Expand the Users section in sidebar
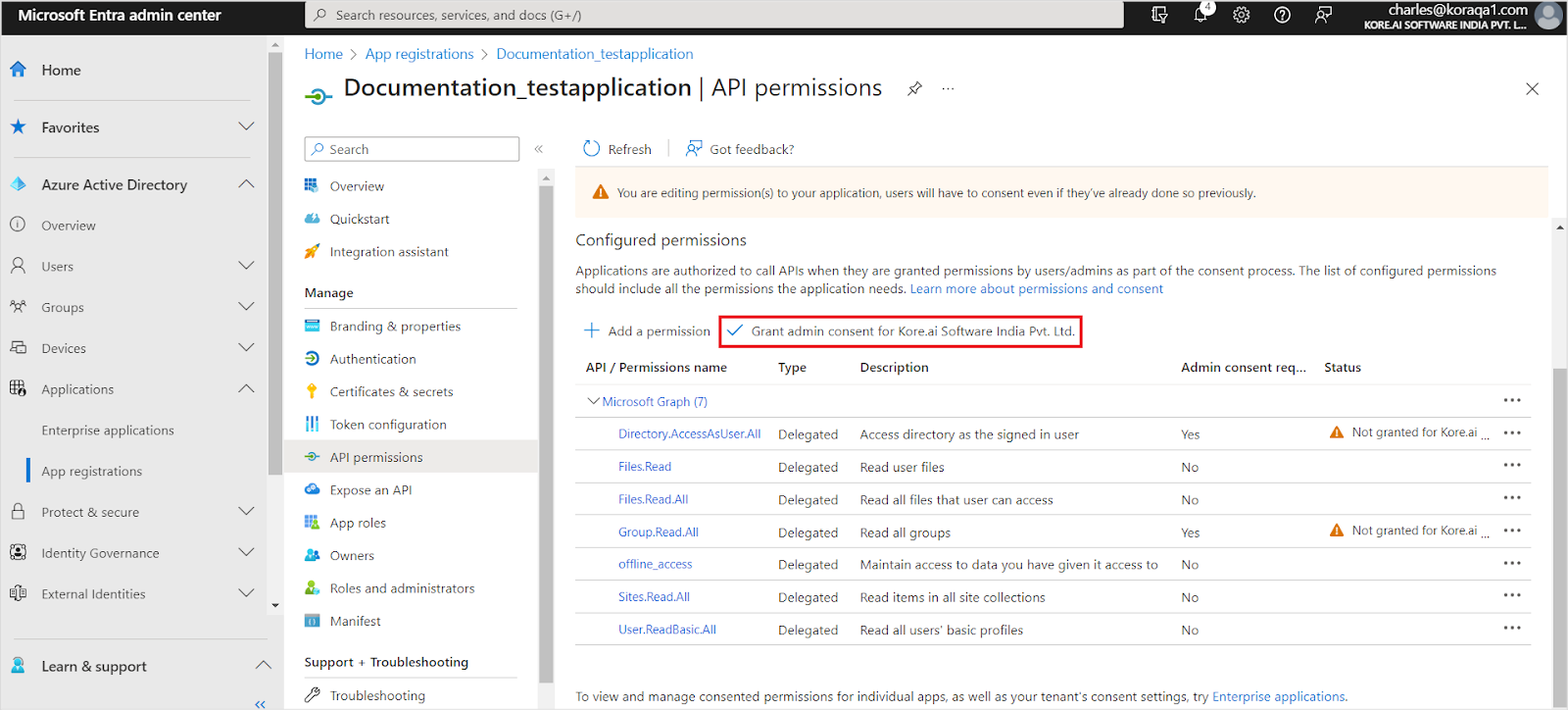Screen dimensions: 1568x710 coord(246,266)
